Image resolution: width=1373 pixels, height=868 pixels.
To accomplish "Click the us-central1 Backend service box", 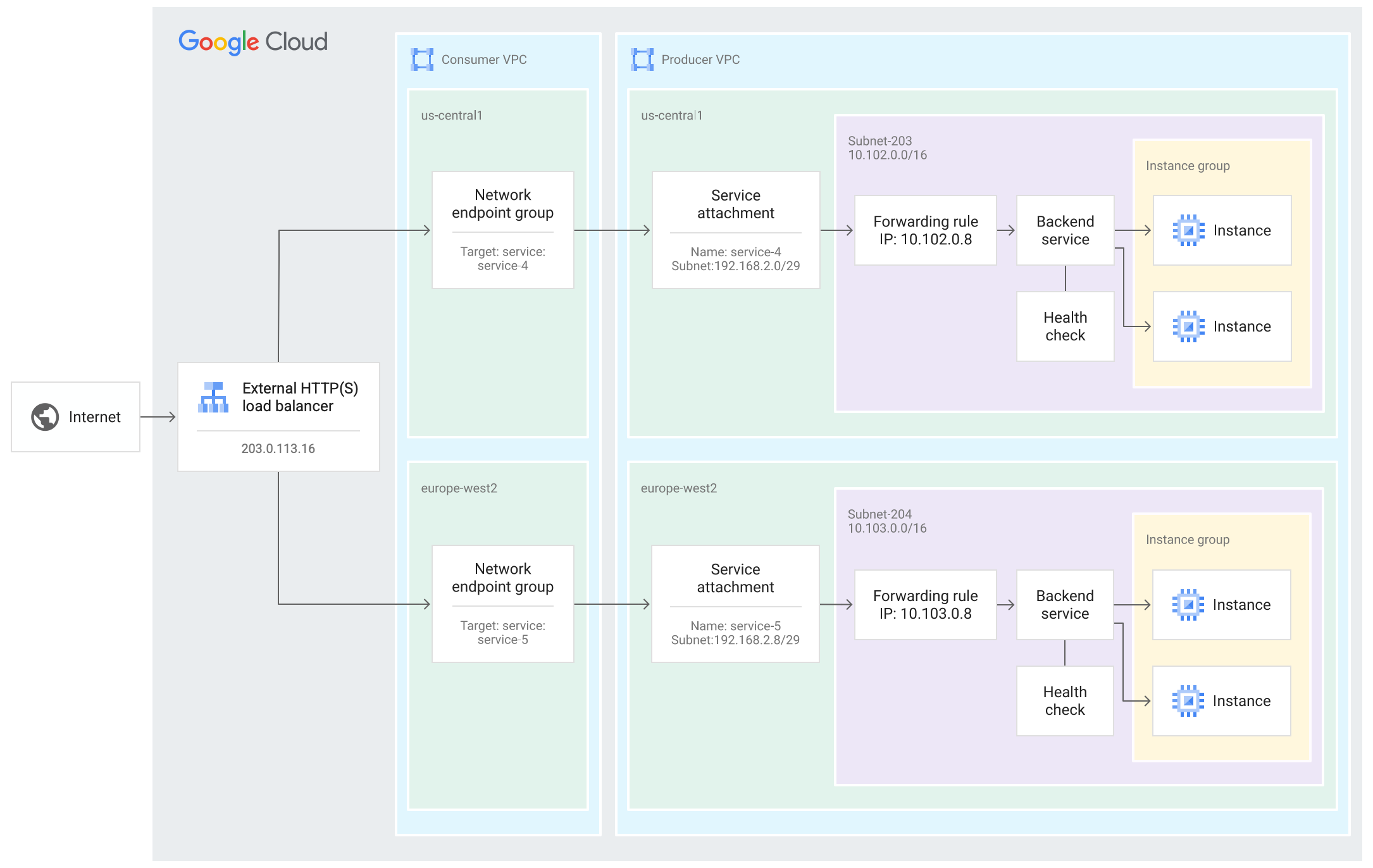I will pos(1065,230).
